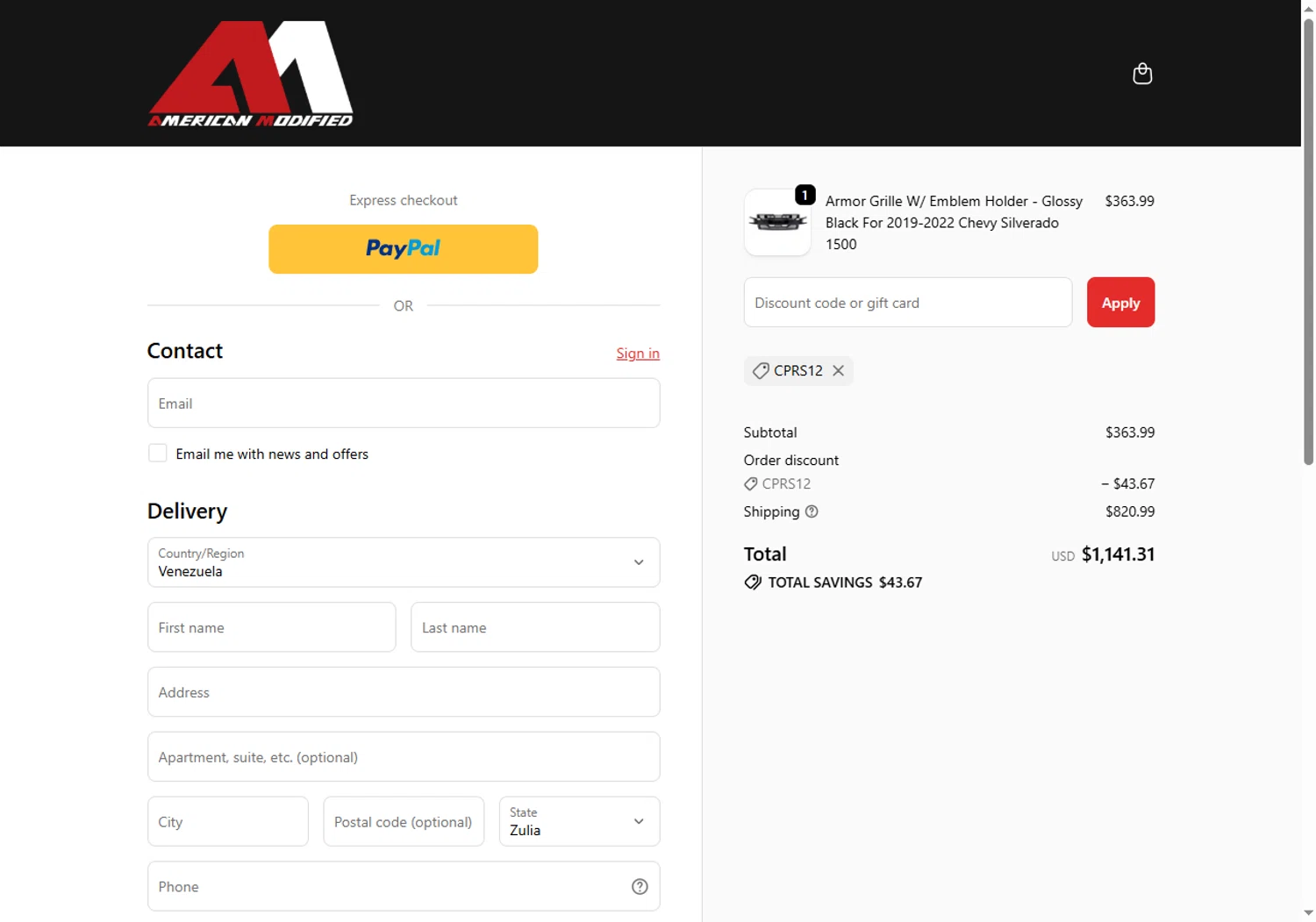This screenshot has width=1316, height=922.
Task: Click the Contact heading
Action: (185, 351)
